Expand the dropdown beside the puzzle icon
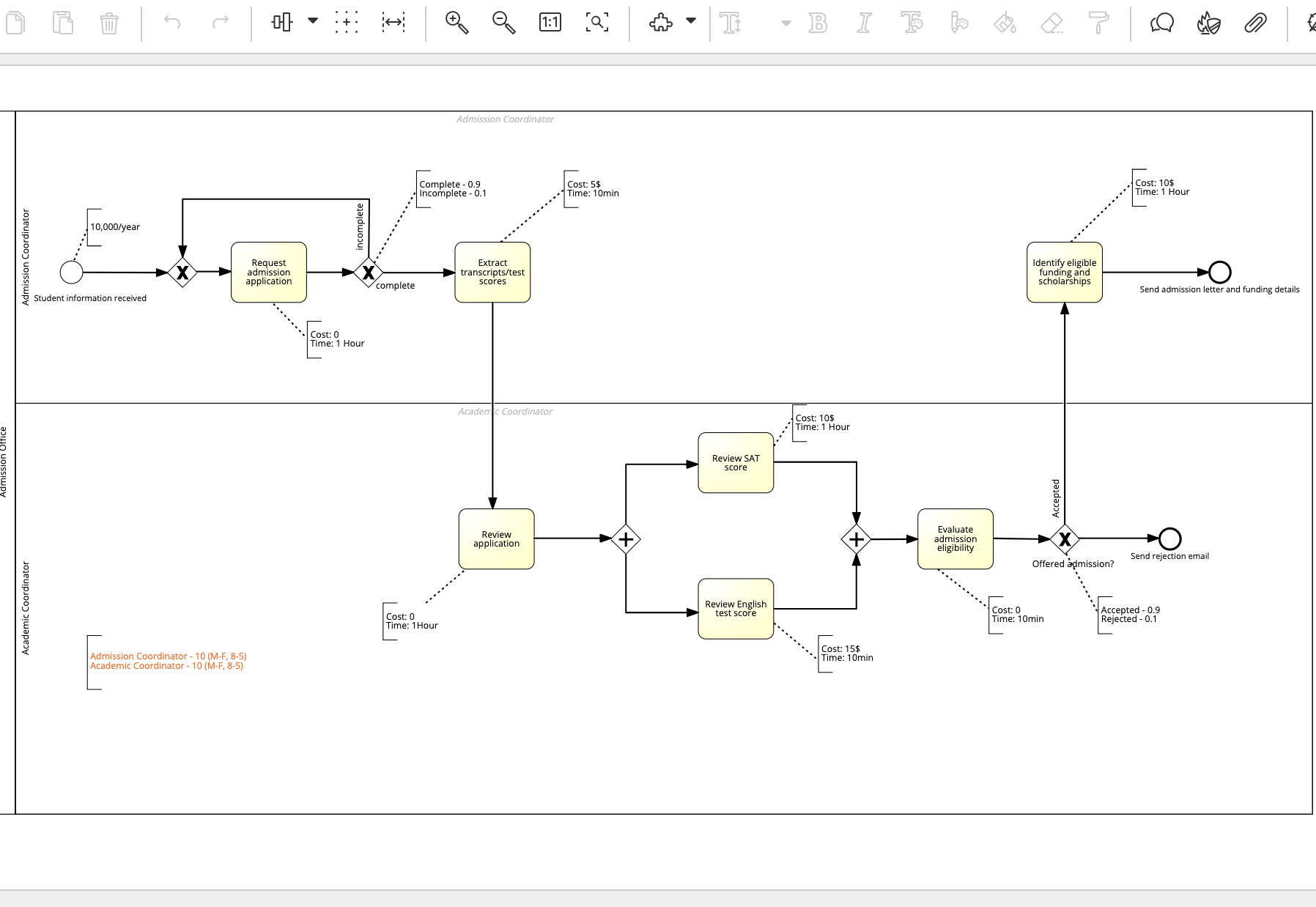This screenshot has height=907, width=1316. point(689,23)
